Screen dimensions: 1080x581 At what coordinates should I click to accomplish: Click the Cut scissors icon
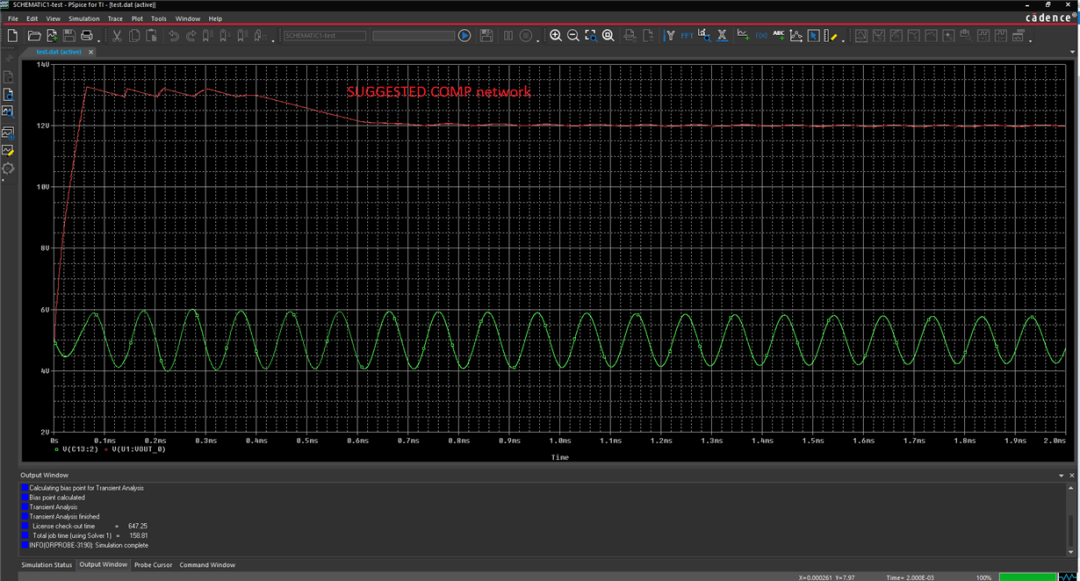coord(116,35)
